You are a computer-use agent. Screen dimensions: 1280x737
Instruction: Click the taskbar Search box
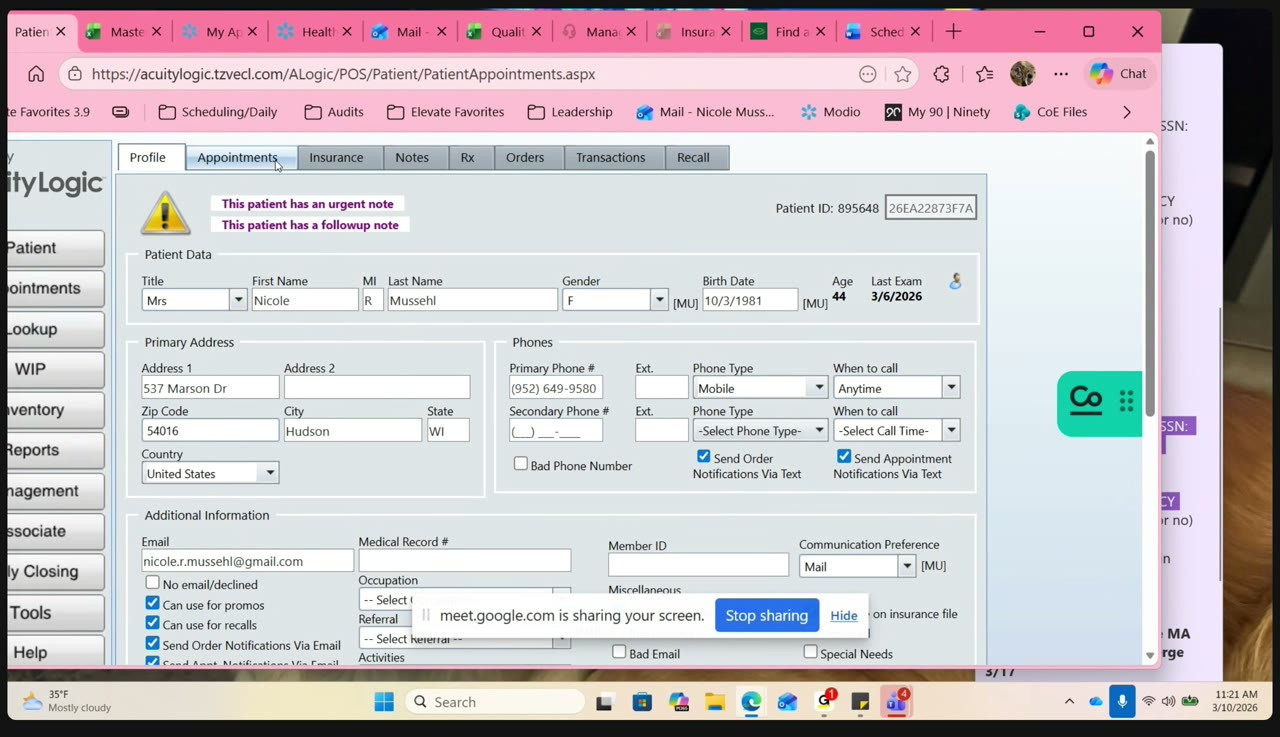[x=495, y=702]
